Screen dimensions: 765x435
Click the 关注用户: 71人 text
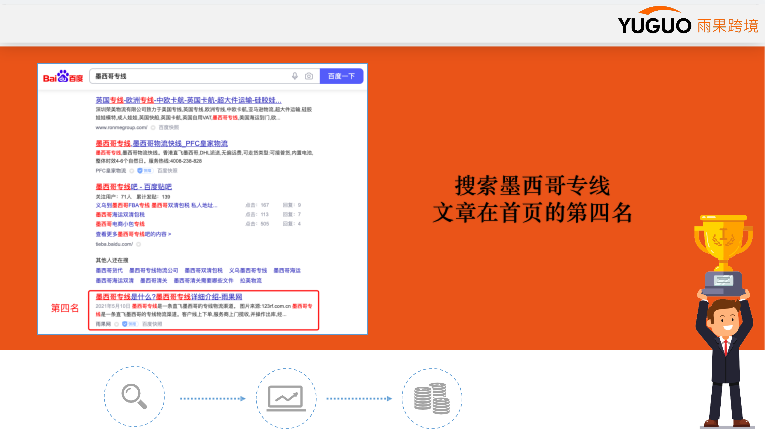114,197
